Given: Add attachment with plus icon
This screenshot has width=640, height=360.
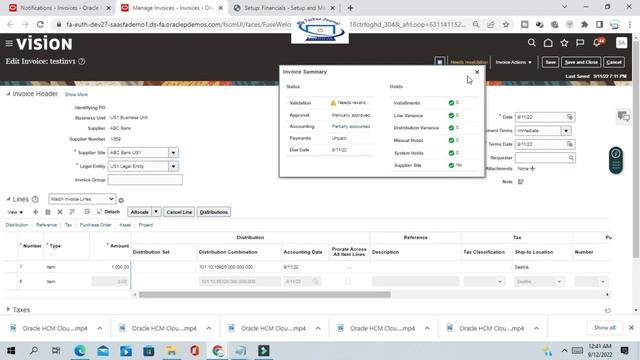Looking at the screenshot, I should (x=532, y=168).
